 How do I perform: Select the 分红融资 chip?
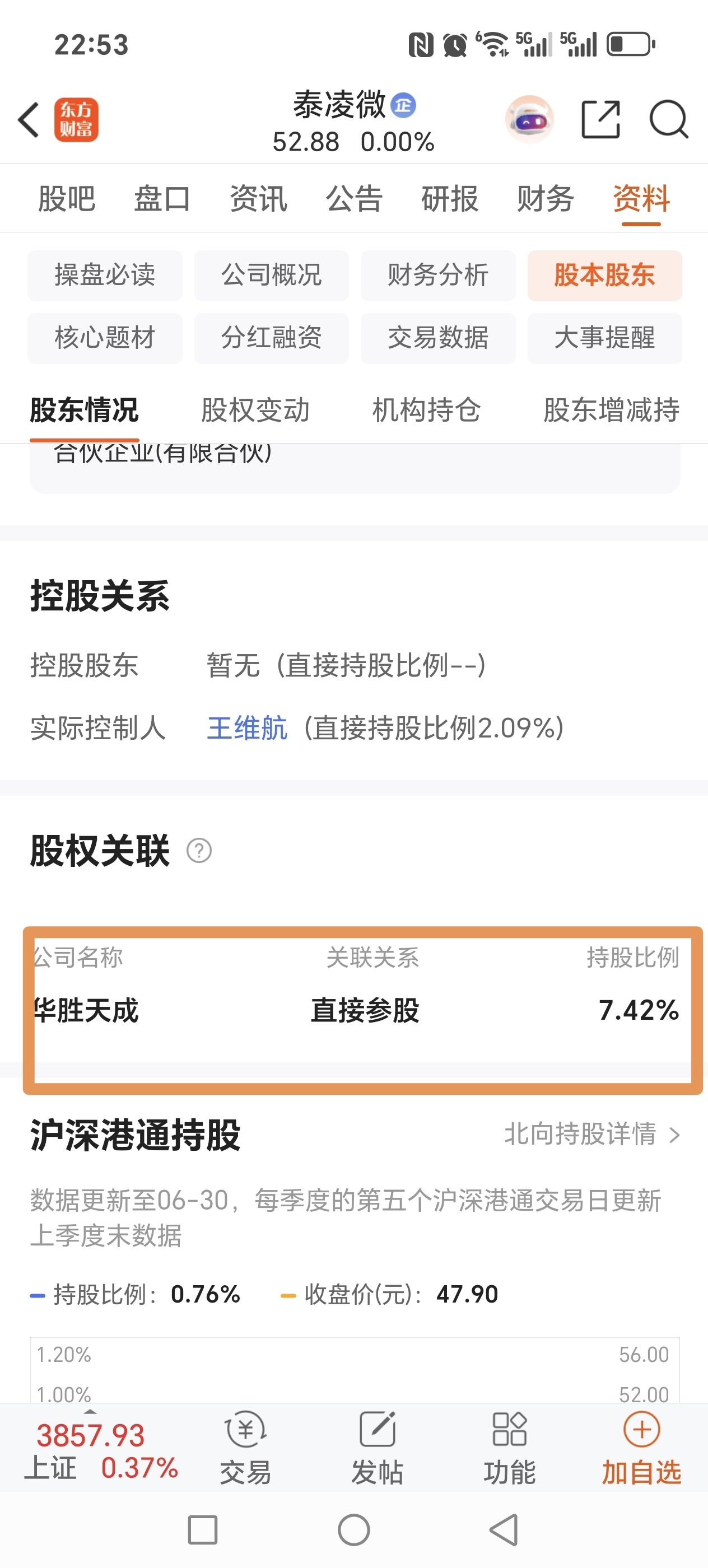pos(272,338)
